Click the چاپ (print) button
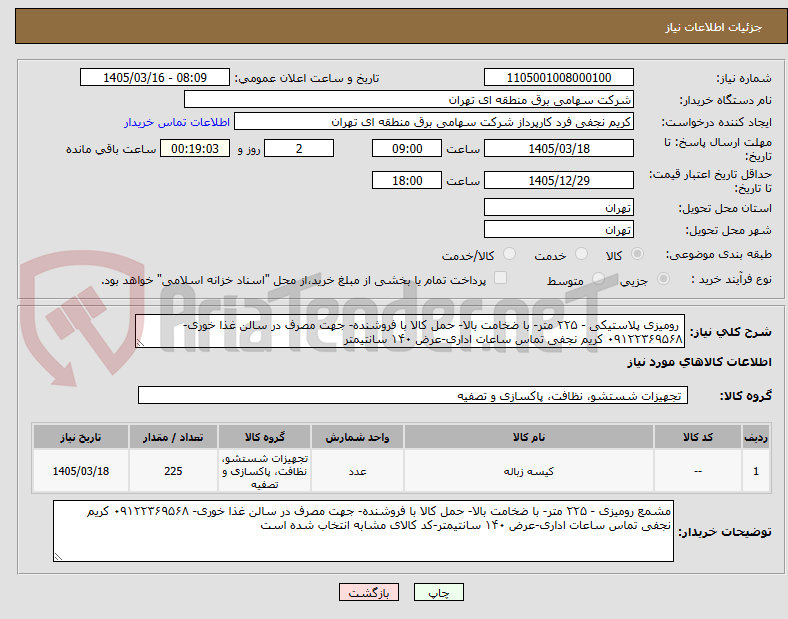The width and height of the screenshot is (788, 619). tap(438, 592)
